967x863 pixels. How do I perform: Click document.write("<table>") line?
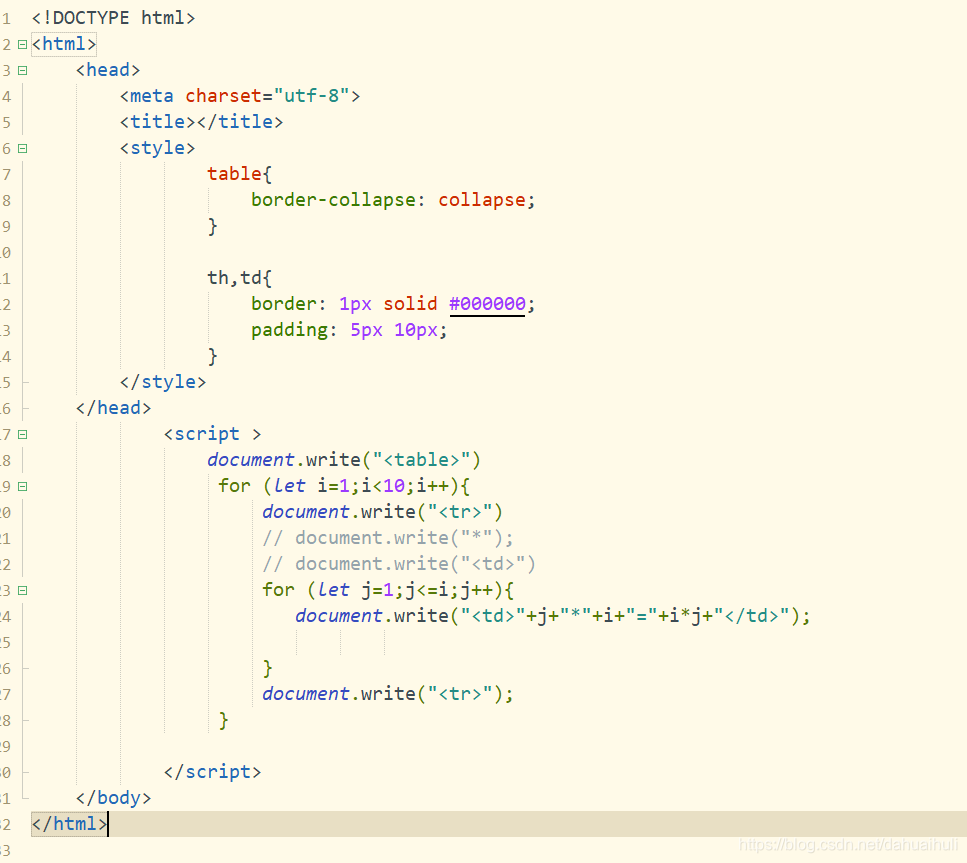coord(344,460)
